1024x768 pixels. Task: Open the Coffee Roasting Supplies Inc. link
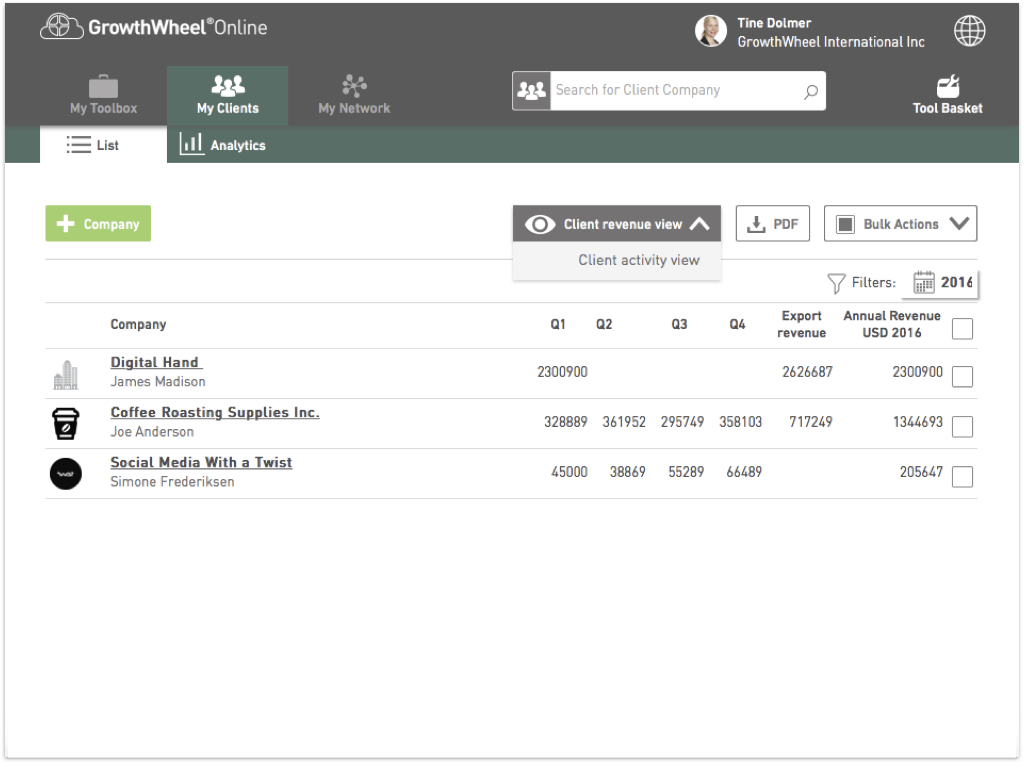tap(215, 413)
